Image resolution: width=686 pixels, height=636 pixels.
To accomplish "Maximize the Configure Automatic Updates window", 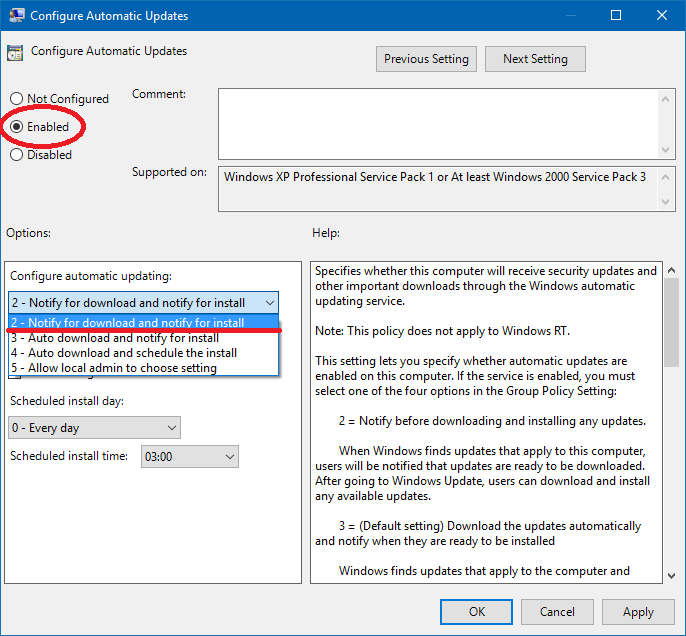I will [616, 15].
